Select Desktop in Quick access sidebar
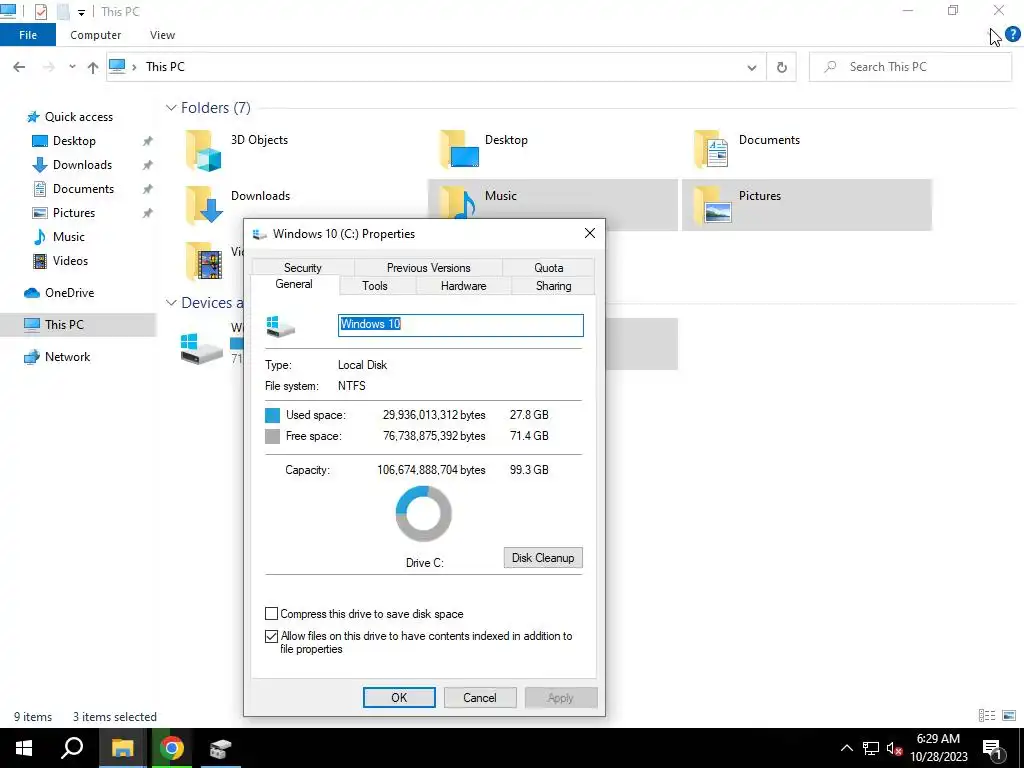 (x=74, y=141)
